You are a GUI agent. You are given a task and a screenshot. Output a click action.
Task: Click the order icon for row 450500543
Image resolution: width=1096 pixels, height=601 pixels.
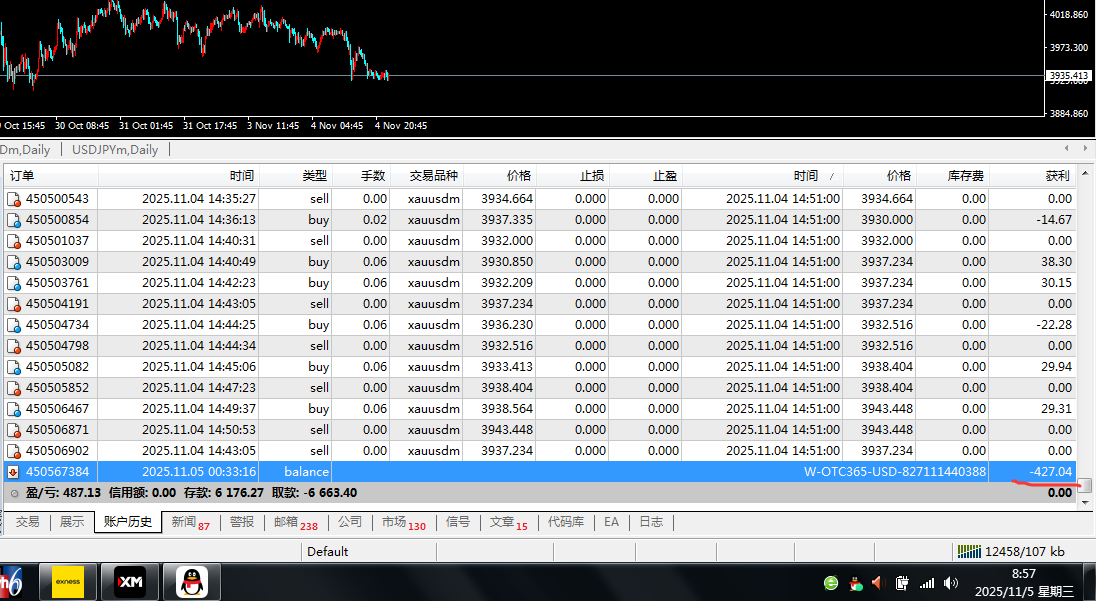(x=13, y=199)
